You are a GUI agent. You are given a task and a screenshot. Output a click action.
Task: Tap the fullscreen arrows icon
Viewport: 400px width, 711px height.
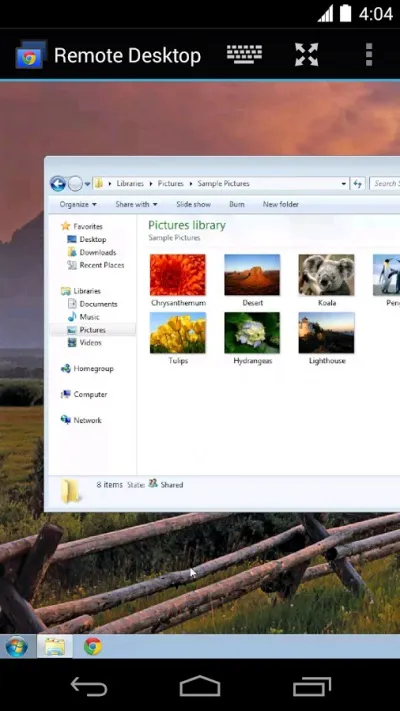[x=307, y=55]
